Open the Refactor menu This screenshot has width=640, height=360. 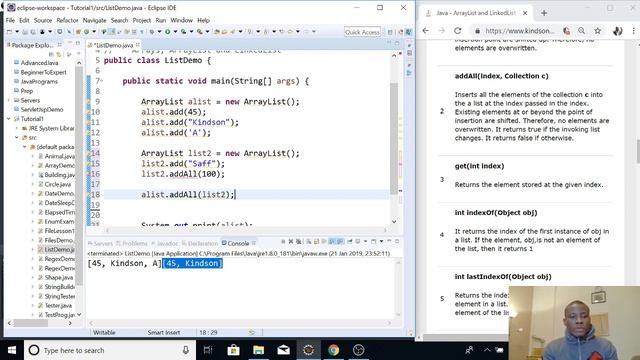67,20
